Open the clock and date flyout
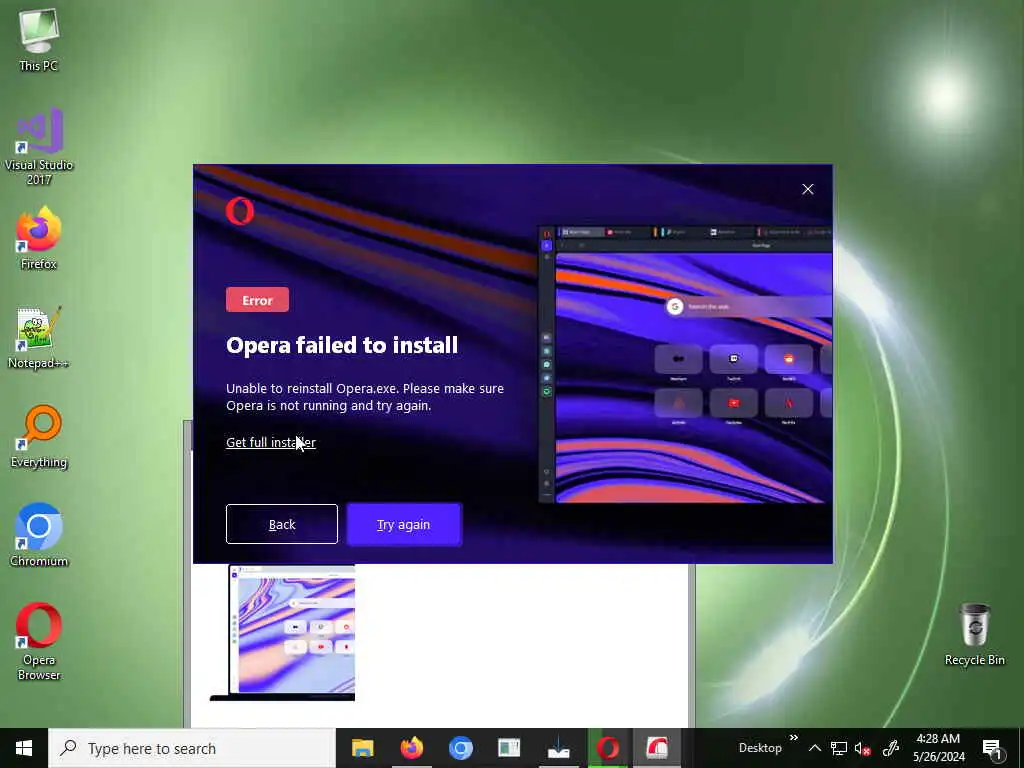Image resolution: width=1024 pixels, height=768 pixels. tap(938, 748)
